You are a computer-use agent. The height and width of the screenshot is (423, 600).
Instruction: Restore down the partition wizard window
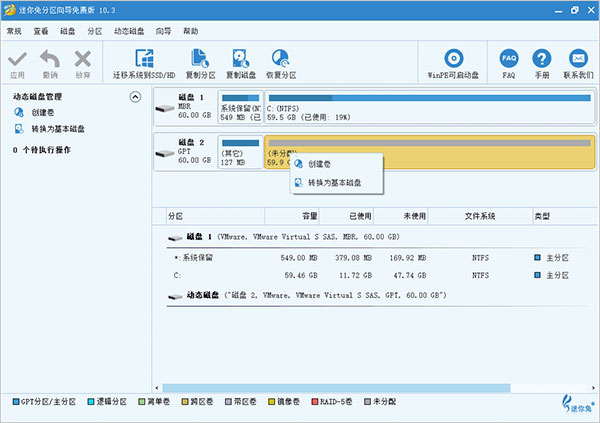(x=575, y=10)
